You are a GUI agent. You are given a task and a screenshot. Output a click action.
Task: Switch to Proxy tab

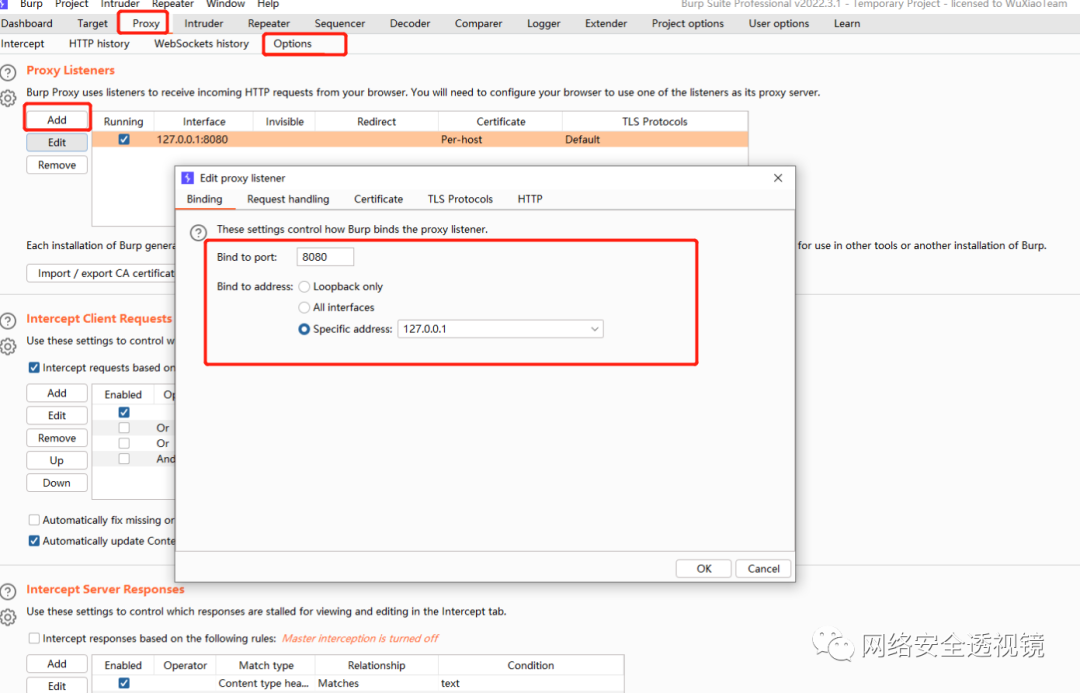pos(146,23)
